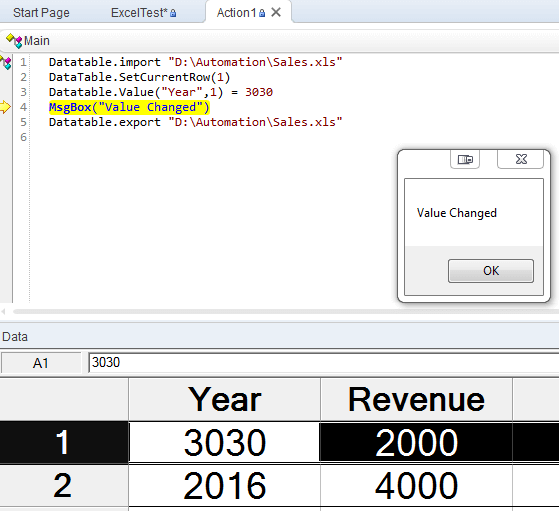Viewport: 559px width, 511px height.
Task: Select the Year column header
Action: click(x=225, y=400)
